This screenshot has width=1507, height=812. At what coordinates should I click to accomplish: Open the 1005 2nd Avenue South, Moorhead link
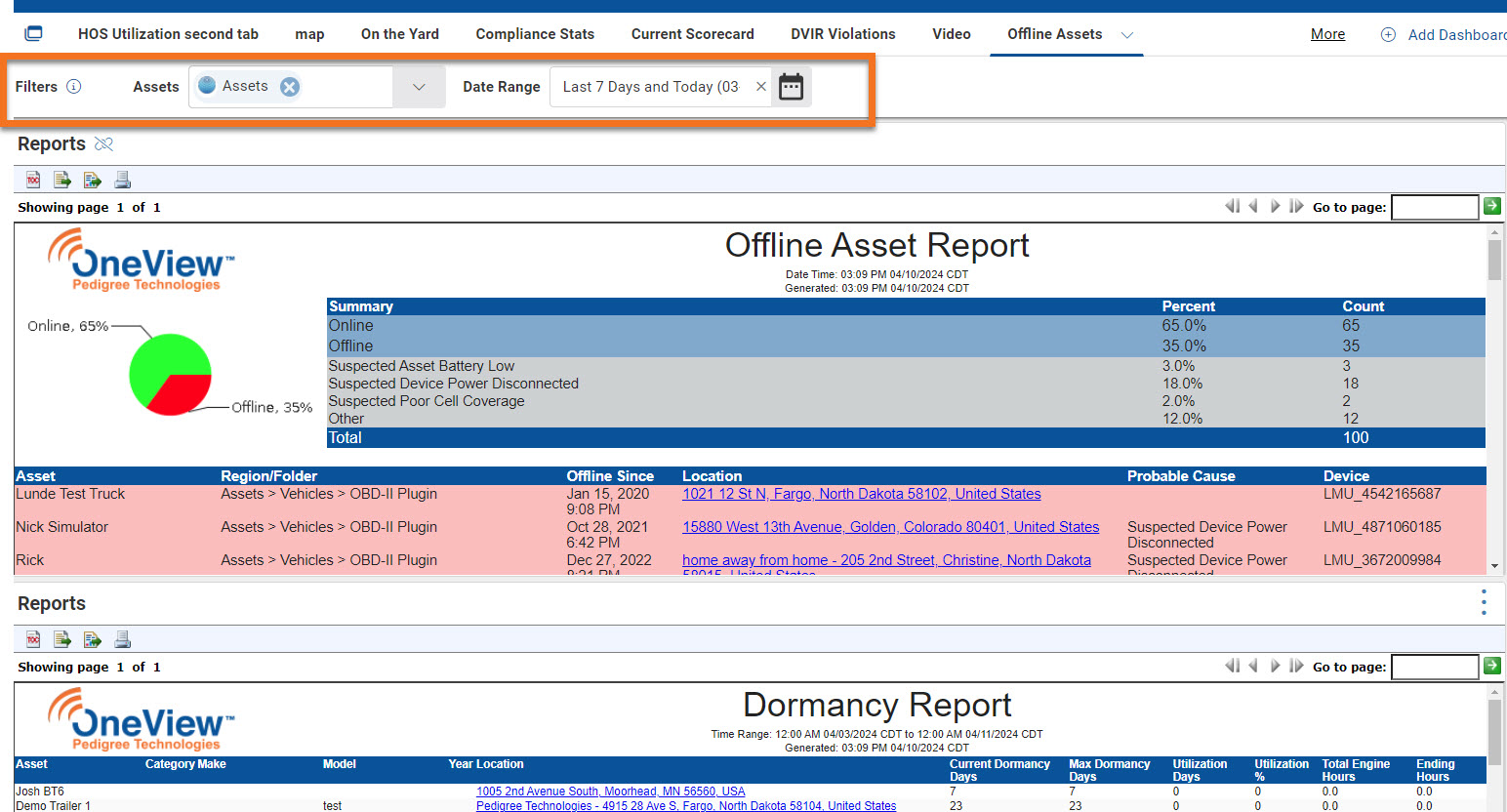(x=610, y=792)
